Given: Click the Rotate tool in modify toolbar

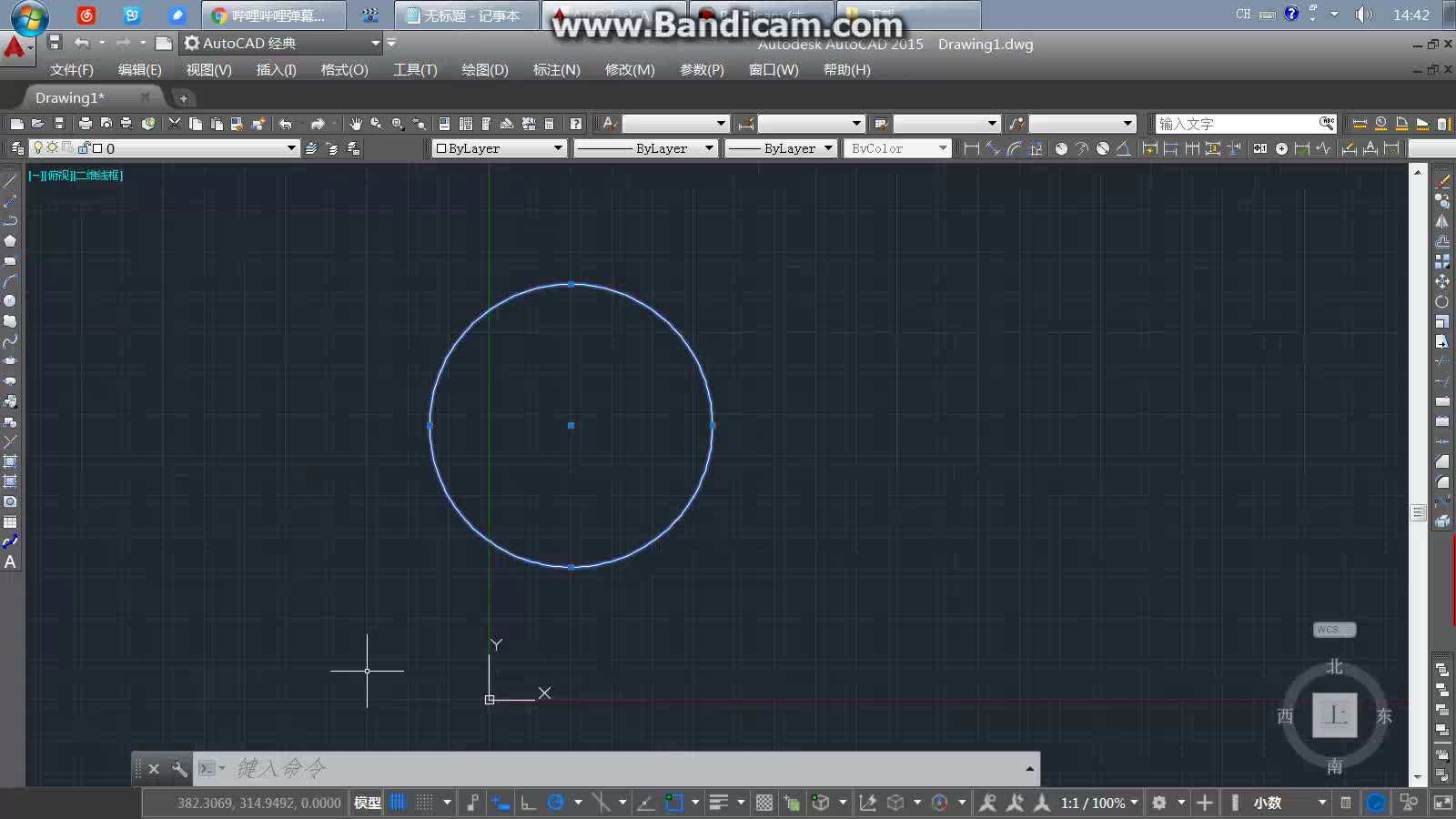Looking at the screenshot, I should 1442,301.
